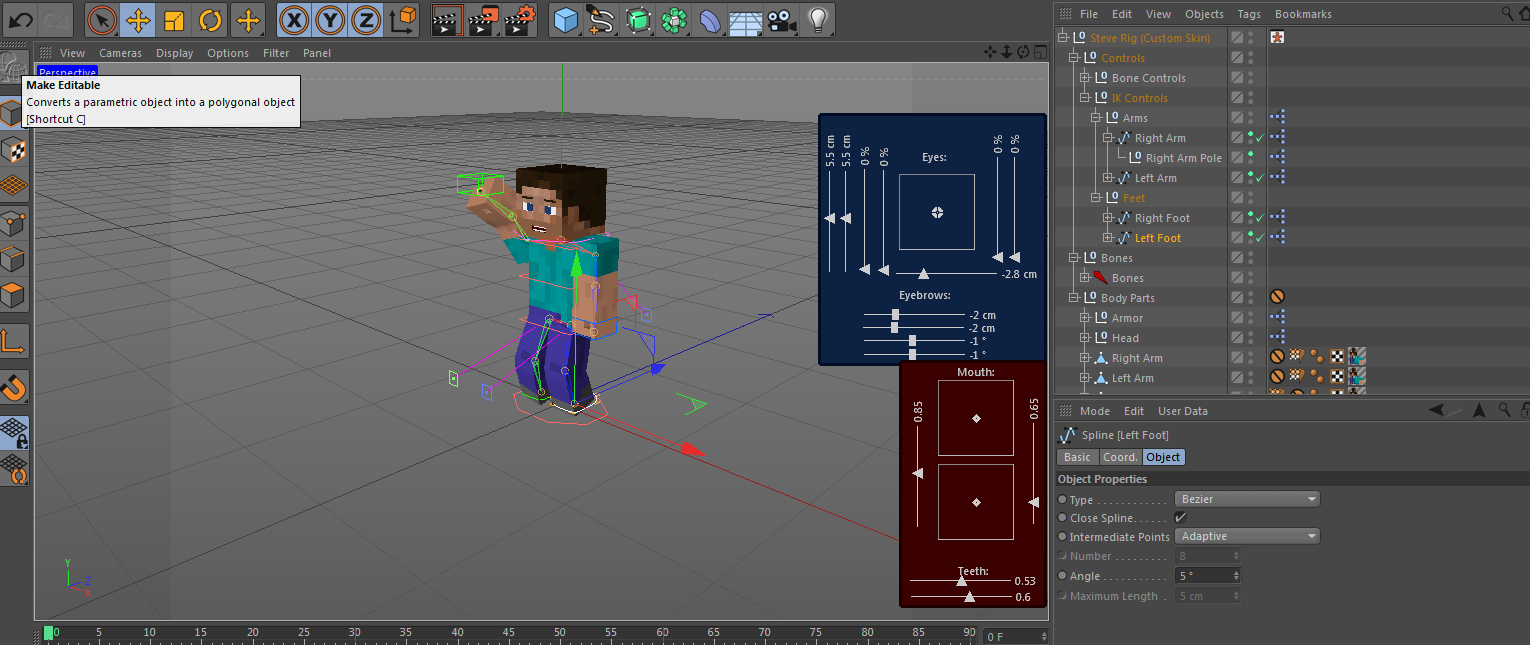The height and width of the screenshot is (645, 1530).
Task: Open the Tags menu in Object Manager
Action: point(1249,14)
